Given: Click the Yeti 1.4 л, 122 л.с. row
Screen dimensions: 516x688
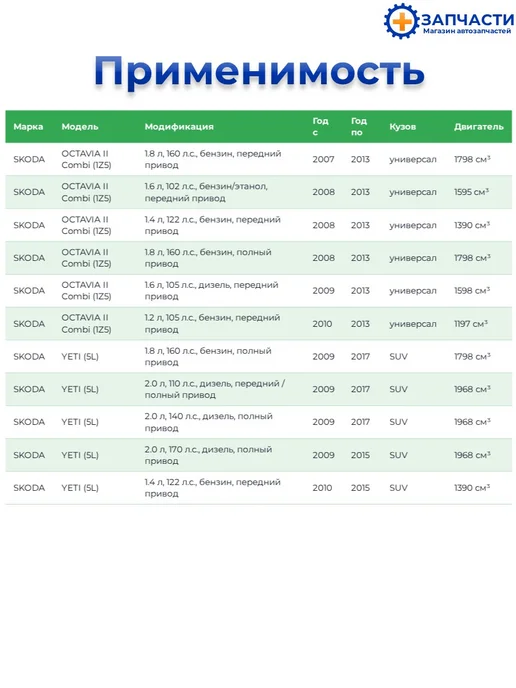Looking at the screenshot, I should pyautogui.click(x=258, y=488).
